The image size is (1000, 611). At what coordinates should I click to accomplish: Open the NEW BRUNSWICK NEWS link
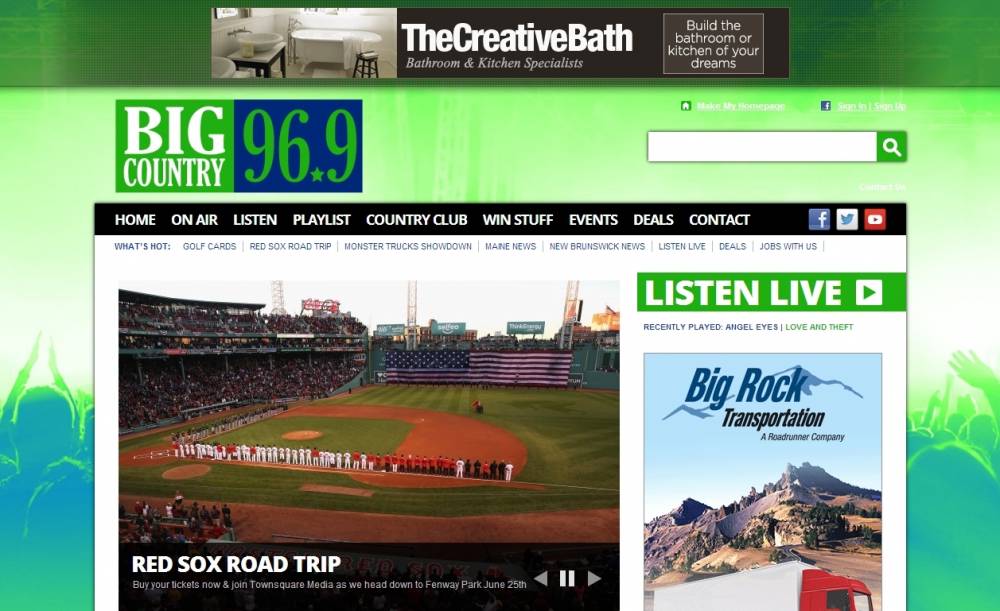coord(597,246)
